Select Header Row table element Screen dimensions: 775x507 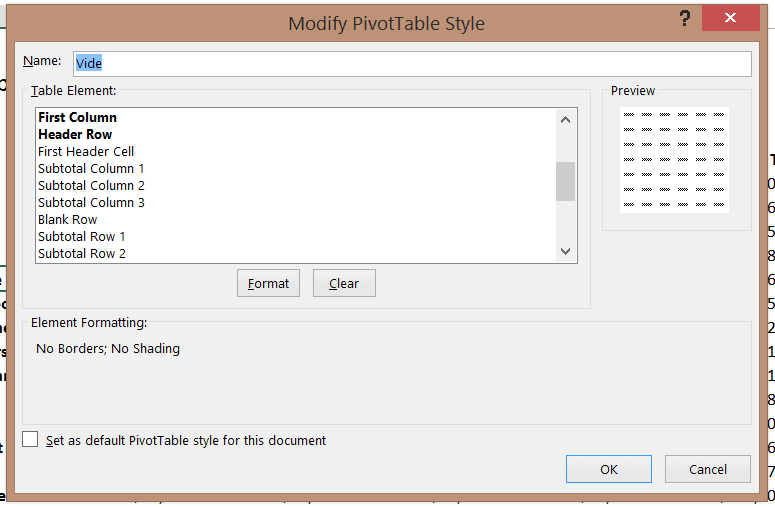tap(75, 135)
